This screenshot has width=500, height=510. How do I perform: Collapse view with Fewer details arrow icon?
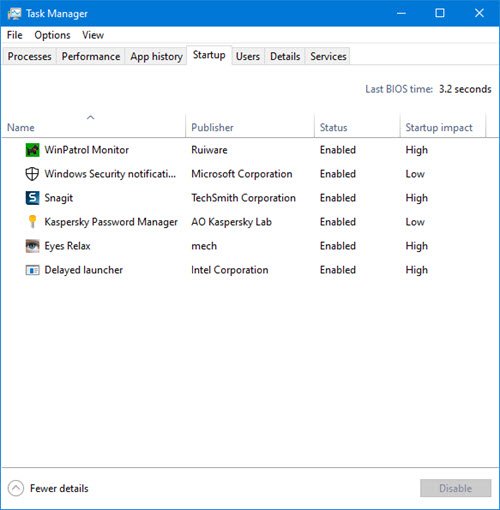coord(16,488)
